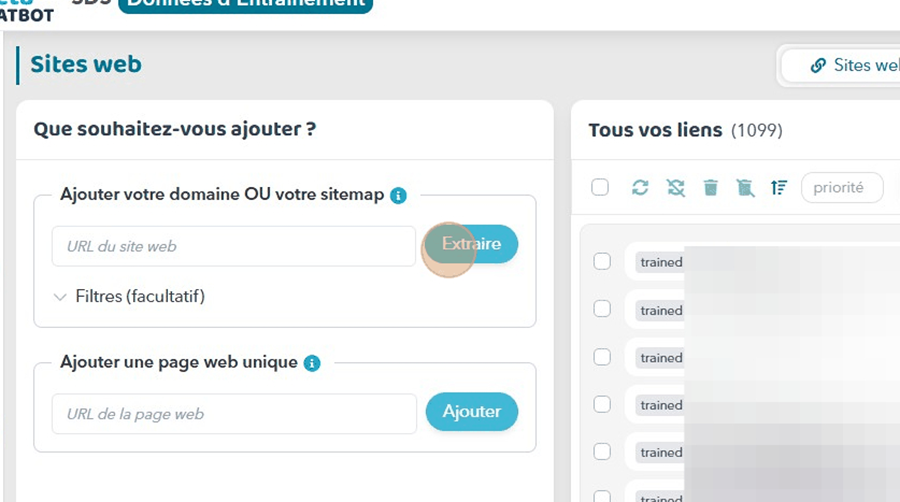
Task: Select the fourth trained link checkbox
Action: point(602,404)
